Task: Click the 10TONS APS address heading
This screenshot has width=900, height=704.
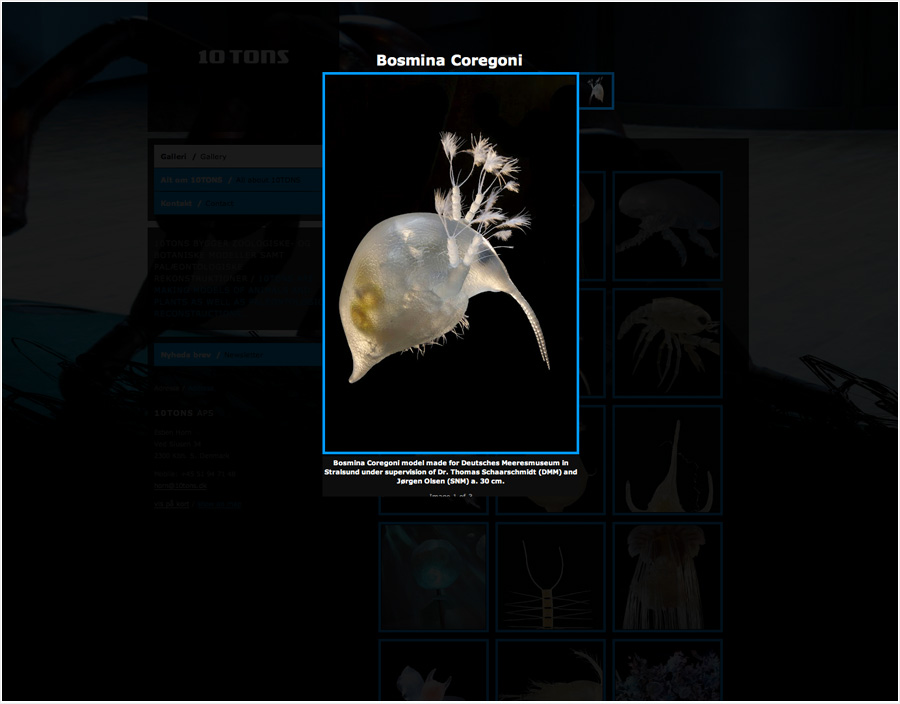Action: click(184, 413)
